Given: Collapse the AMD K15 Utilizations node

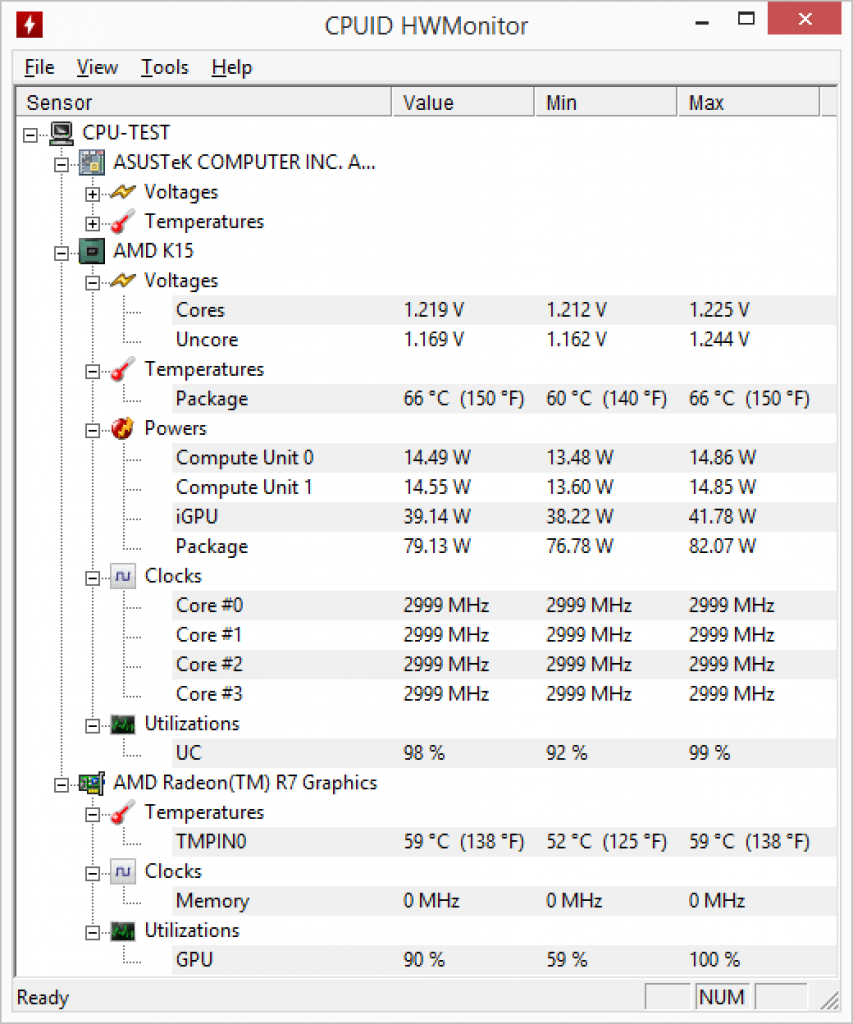Looking at the screenshot, I should 93,726.
